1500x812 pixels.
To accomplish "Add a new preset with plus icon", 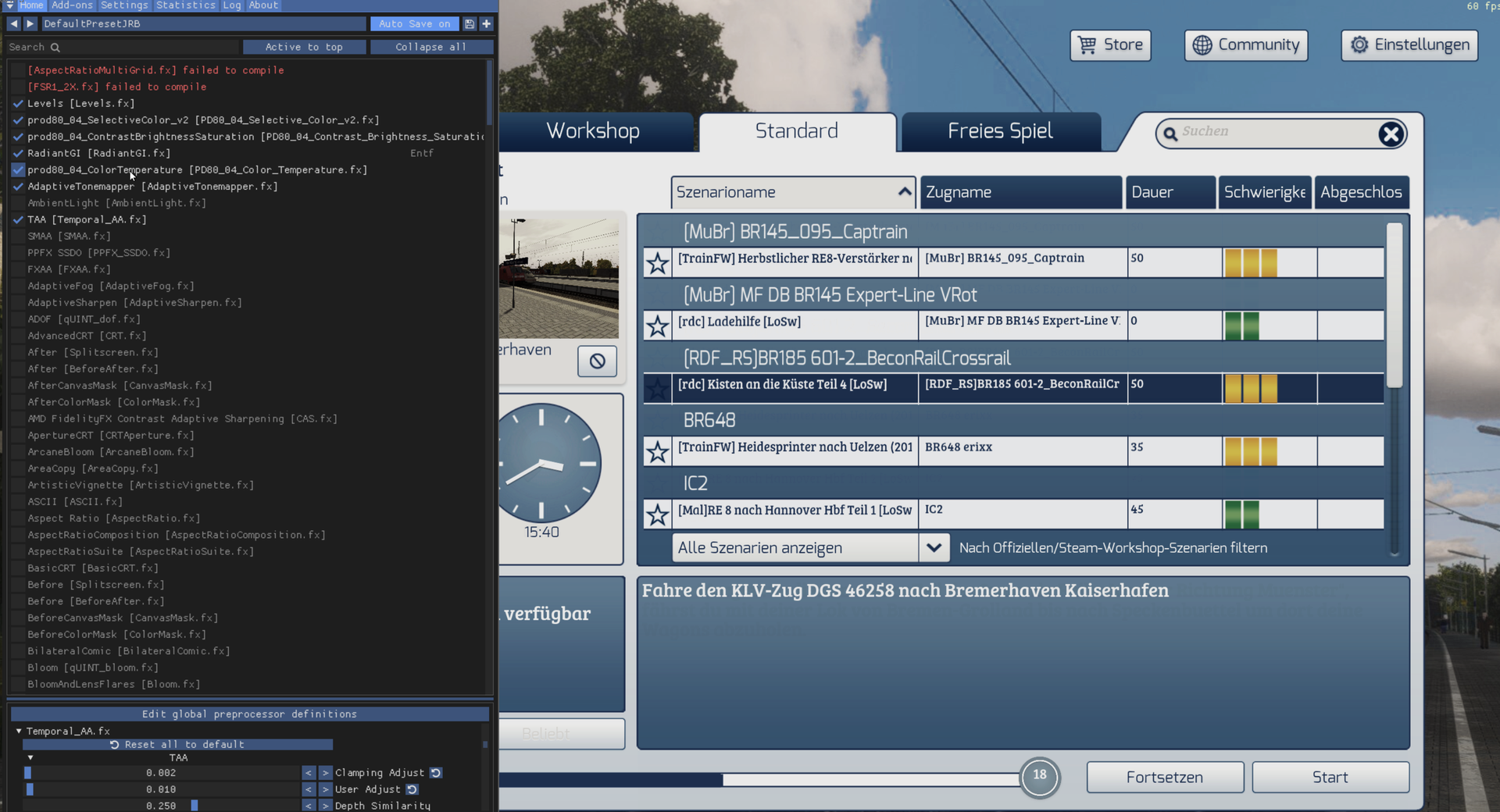I will [x=486, y=24].
